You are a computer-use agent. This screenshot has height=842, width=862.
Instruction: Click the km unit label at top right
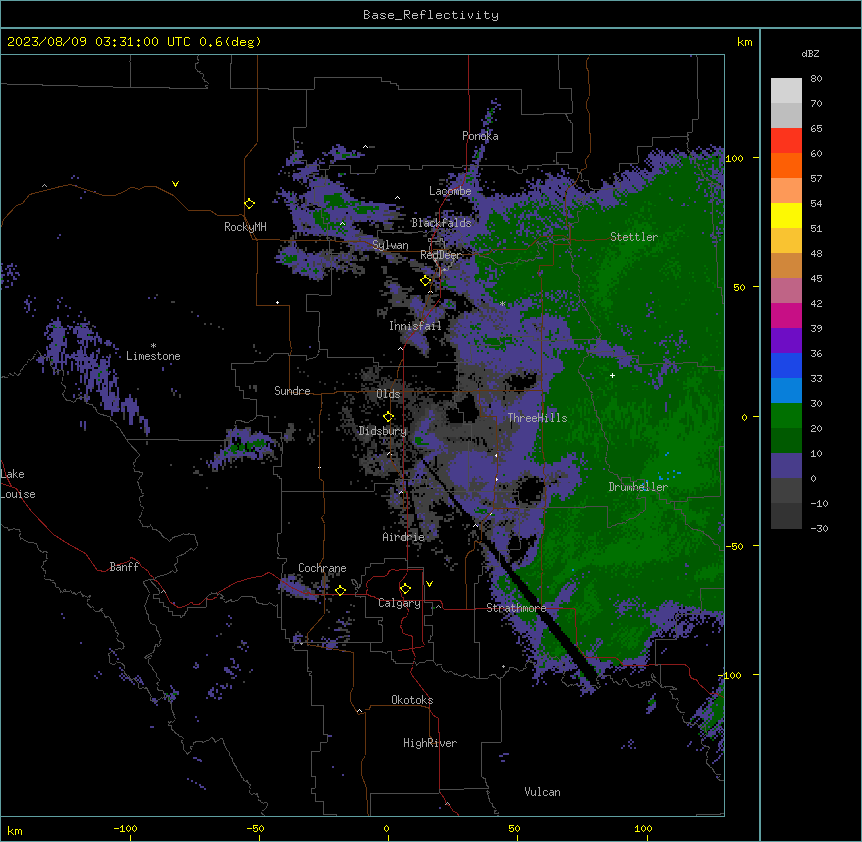tap(744, 42)
